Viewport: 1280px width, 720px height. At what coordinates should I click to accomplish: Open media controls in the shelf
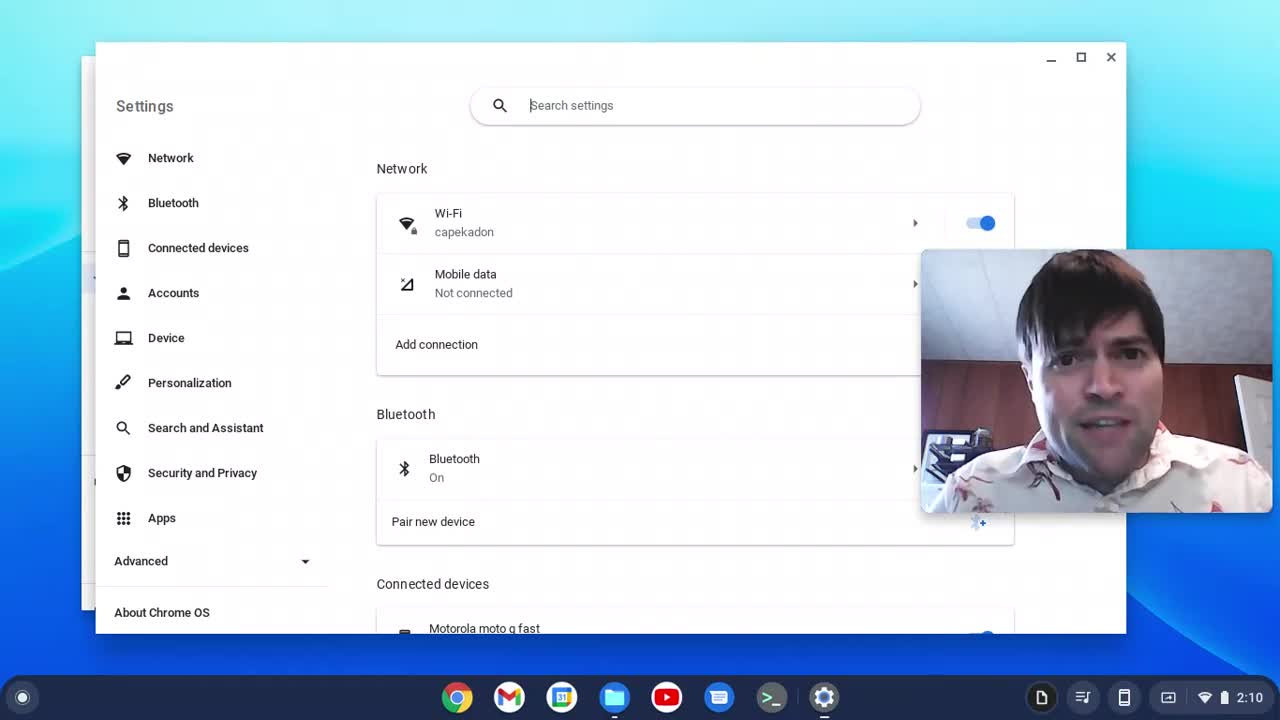click(1082, 698)
